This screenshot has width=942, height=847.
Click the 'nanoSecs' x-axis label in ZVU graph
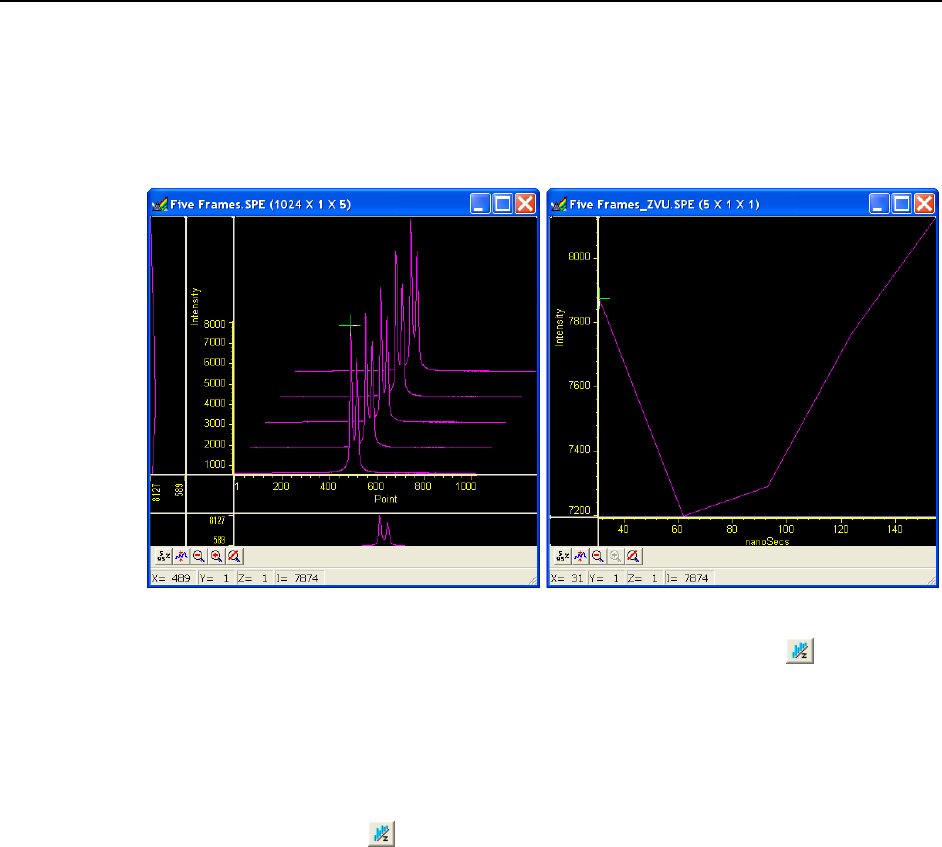(767, 541)
